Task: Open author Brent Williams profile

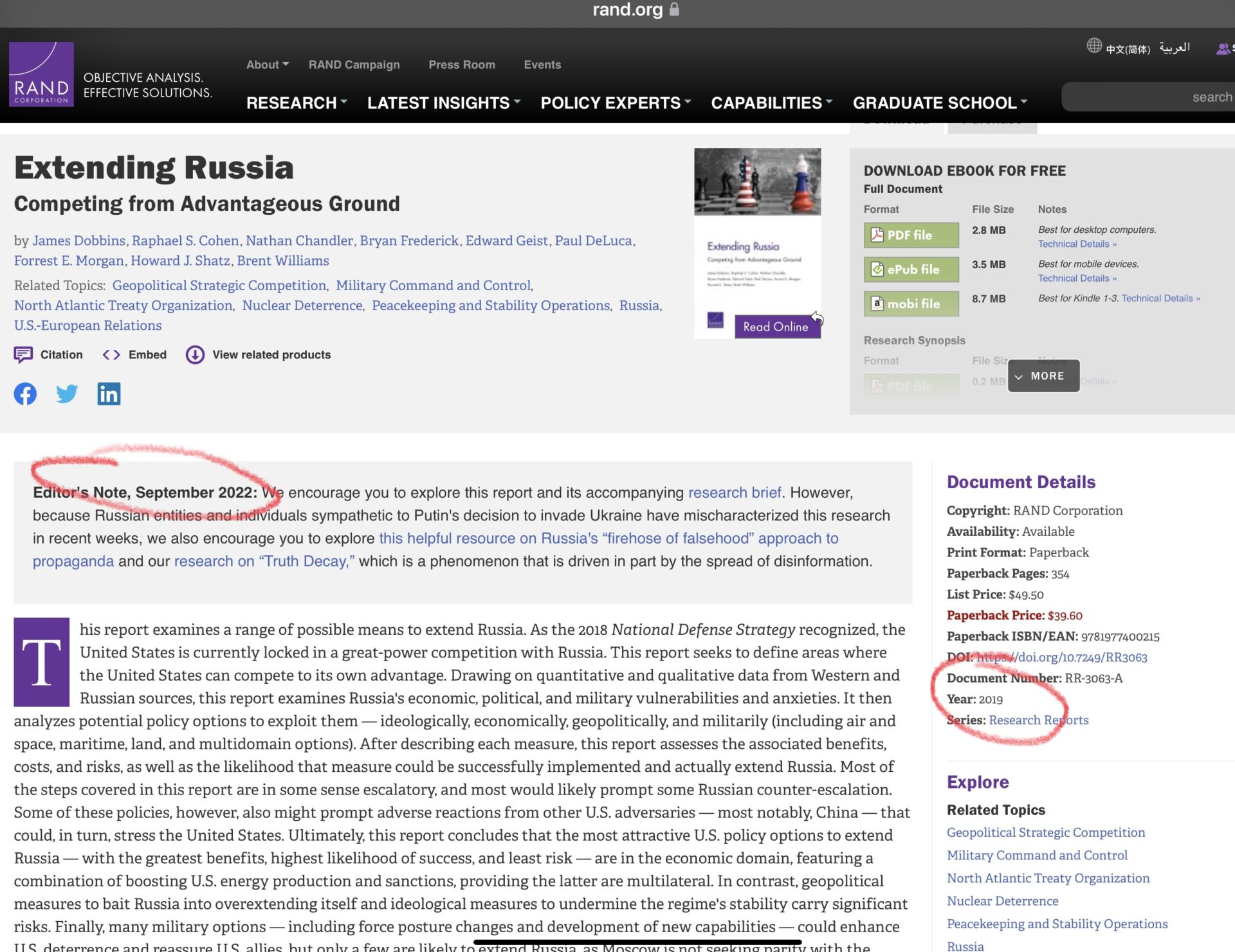Action: click(283, 261)
